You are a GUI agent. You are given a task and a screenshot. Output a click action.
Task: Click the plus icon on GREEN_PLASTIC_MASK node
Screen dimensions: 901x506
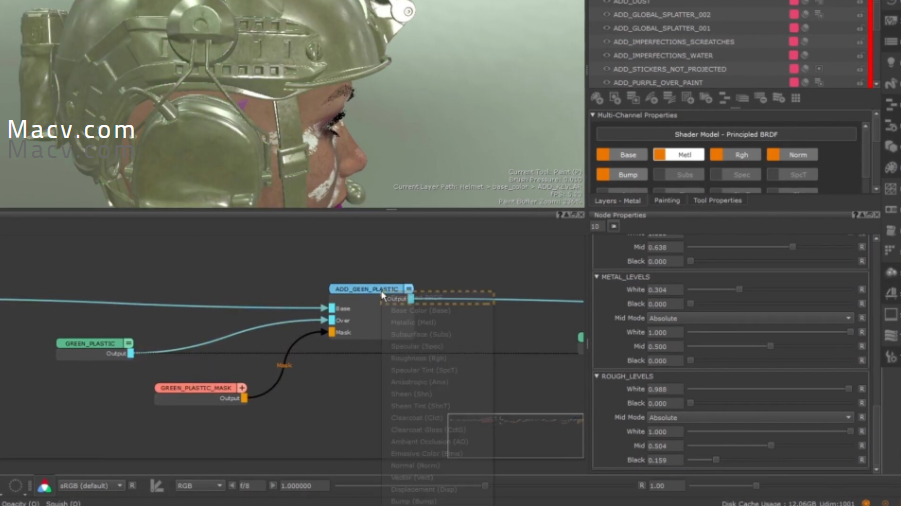coord(241,387)
